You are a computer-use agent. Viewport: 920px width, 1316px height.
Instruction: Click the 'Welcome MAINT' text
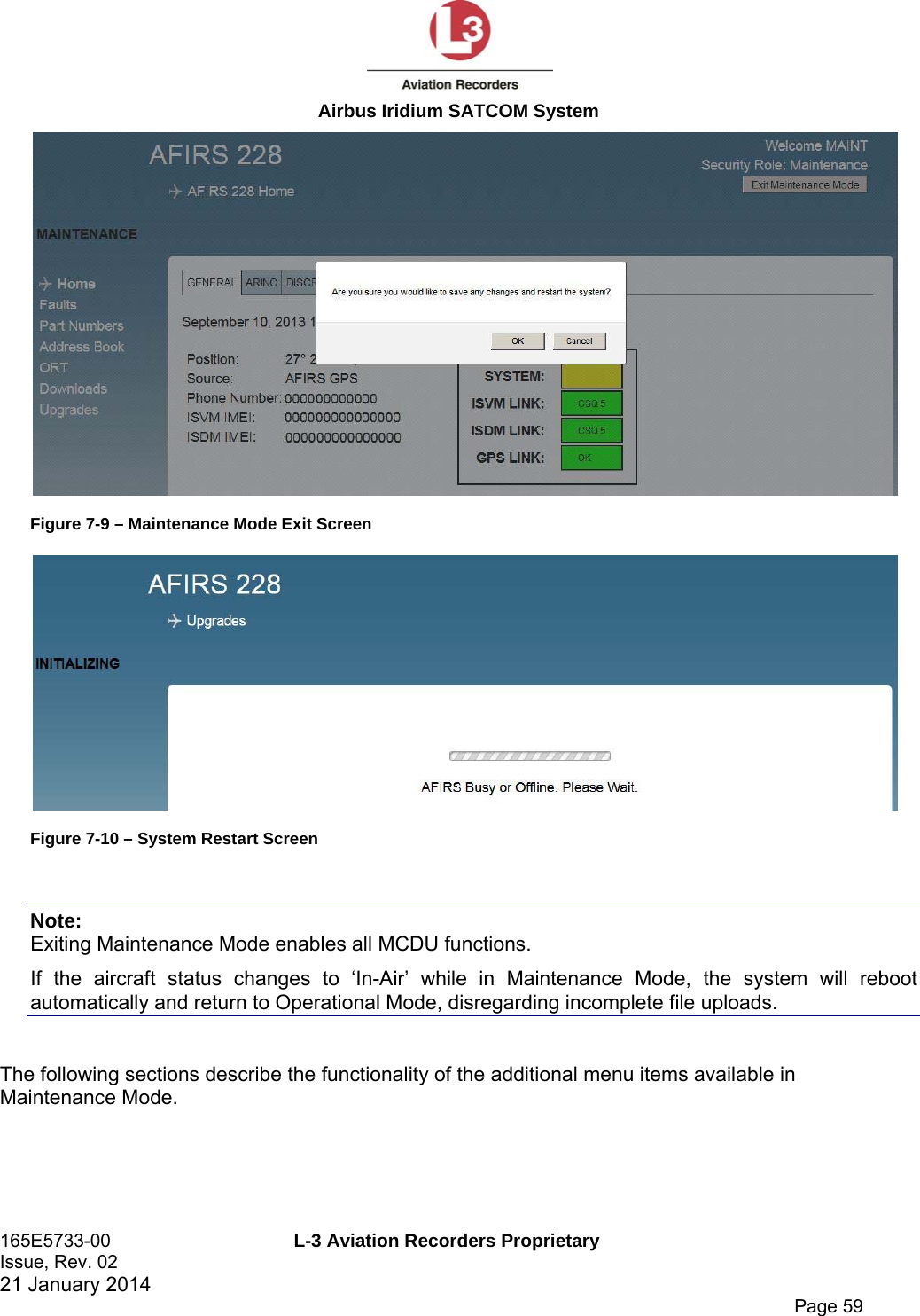coord(816,145)
